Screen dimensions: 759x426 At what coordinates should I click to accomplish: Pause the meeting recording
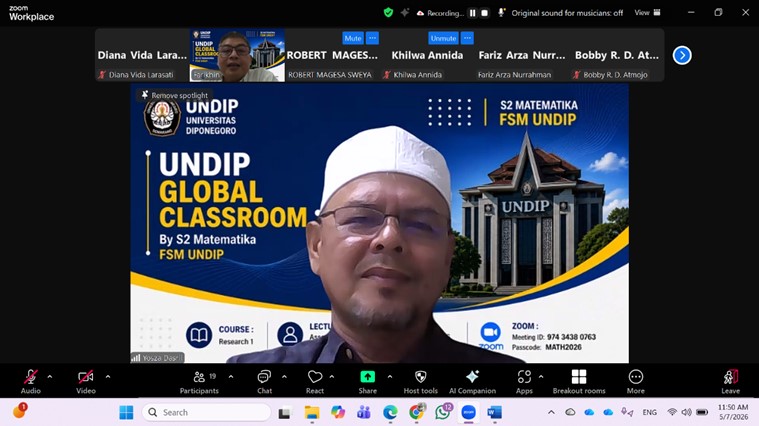click(472, 13)
